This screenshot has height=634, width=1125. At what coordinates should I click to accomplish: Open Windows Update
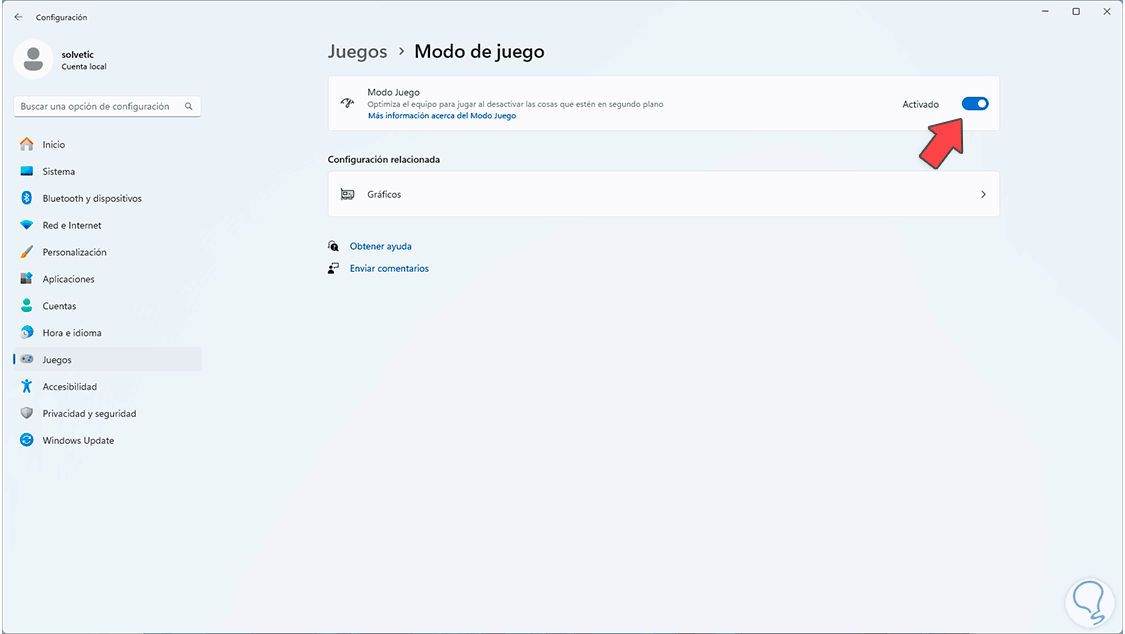[107, 440]
